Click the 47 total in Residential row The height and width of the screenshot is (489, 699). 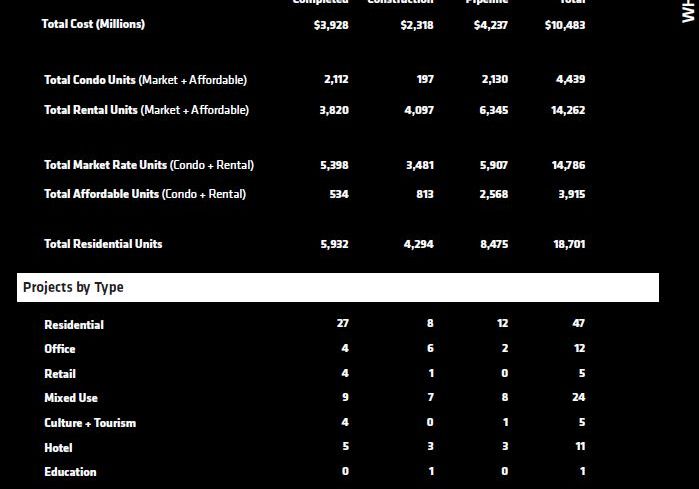click(x=579, y=324)
